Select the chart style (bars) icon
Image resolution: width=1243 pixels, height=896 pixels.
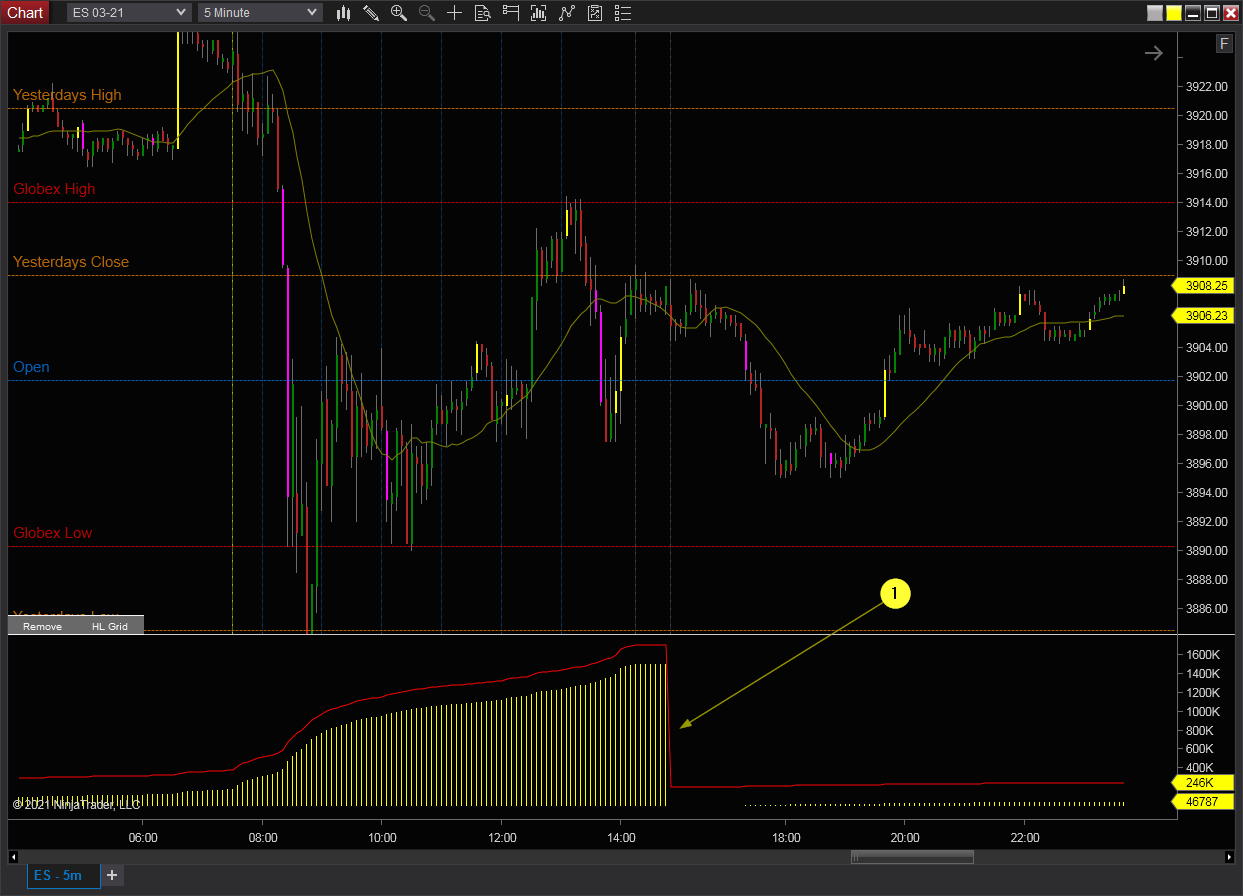(x=343, y=13)
